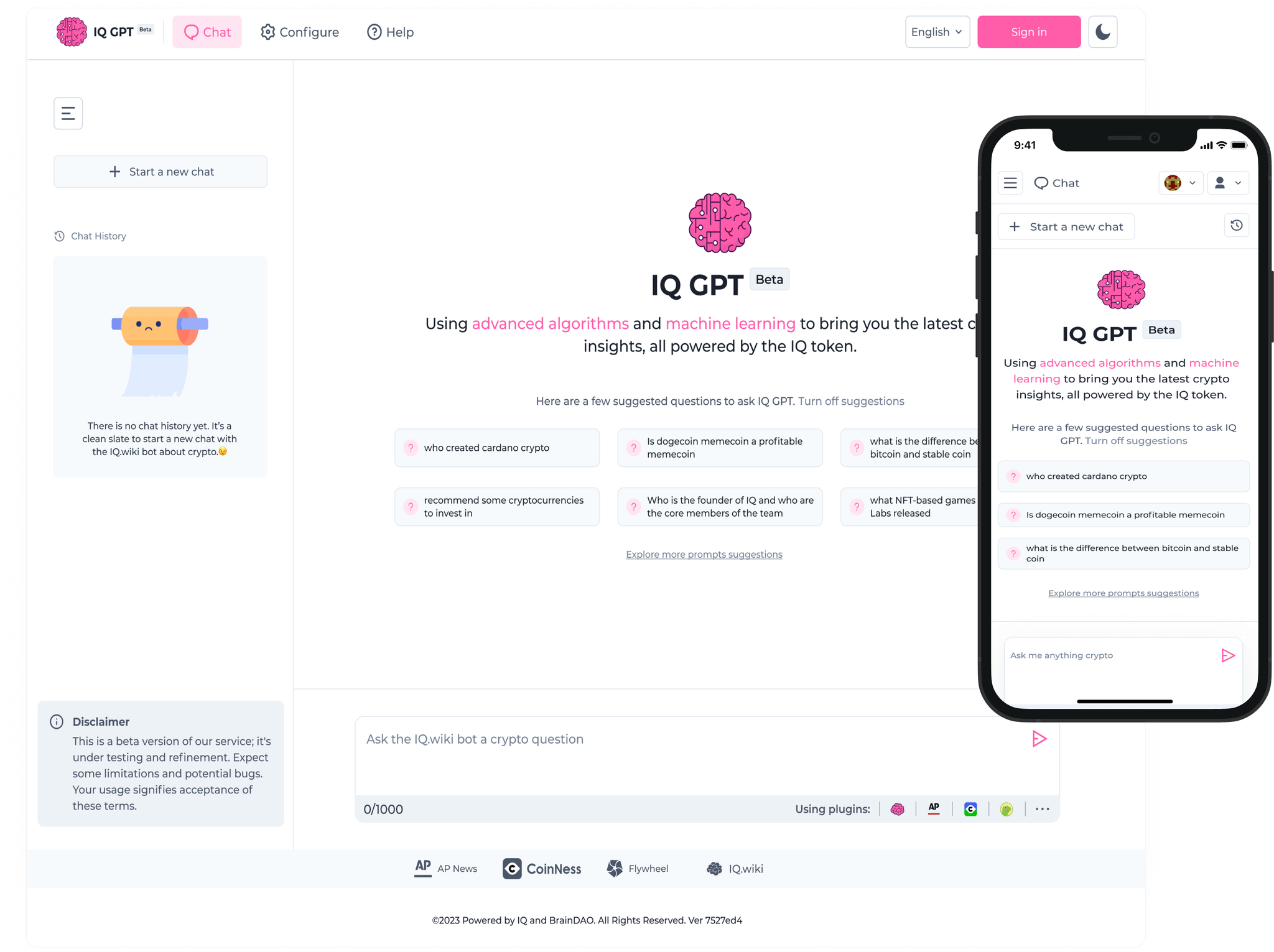Click the AP News plugin icon
The width and height of the screenshot is (1274, 952).
click(932, 808)
